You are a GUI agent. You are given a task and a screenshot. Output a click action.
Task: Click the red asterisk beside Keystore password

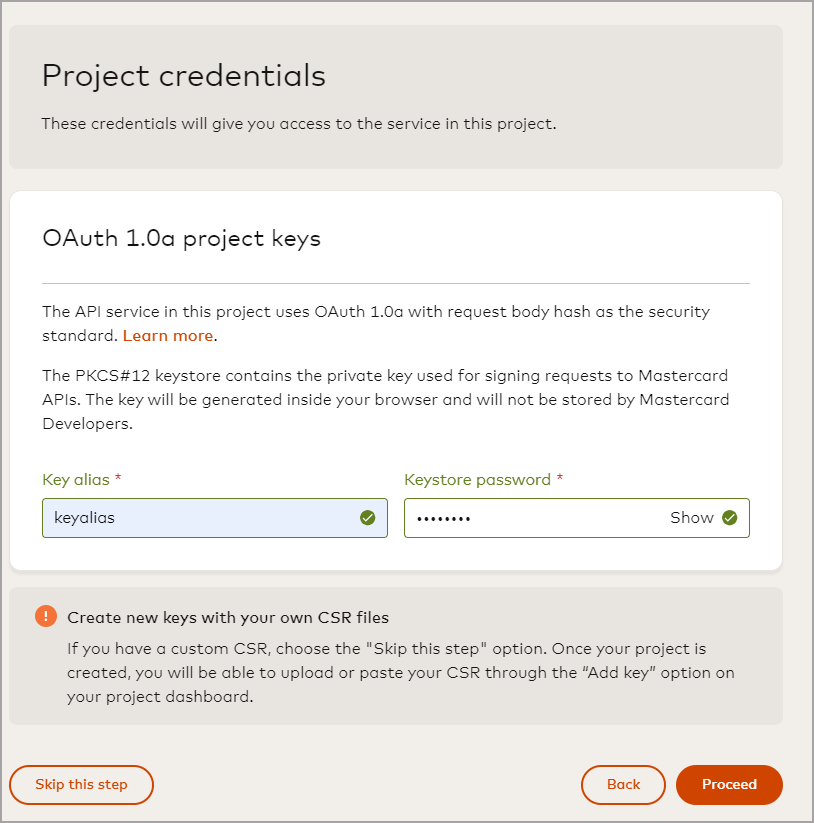(x=560, y=480)
